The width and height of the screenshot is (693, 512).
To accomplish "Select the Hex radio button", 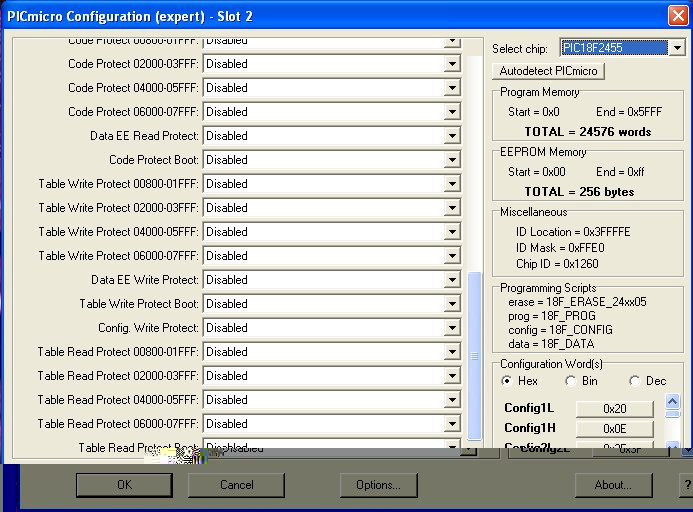I will coord(507,381).
